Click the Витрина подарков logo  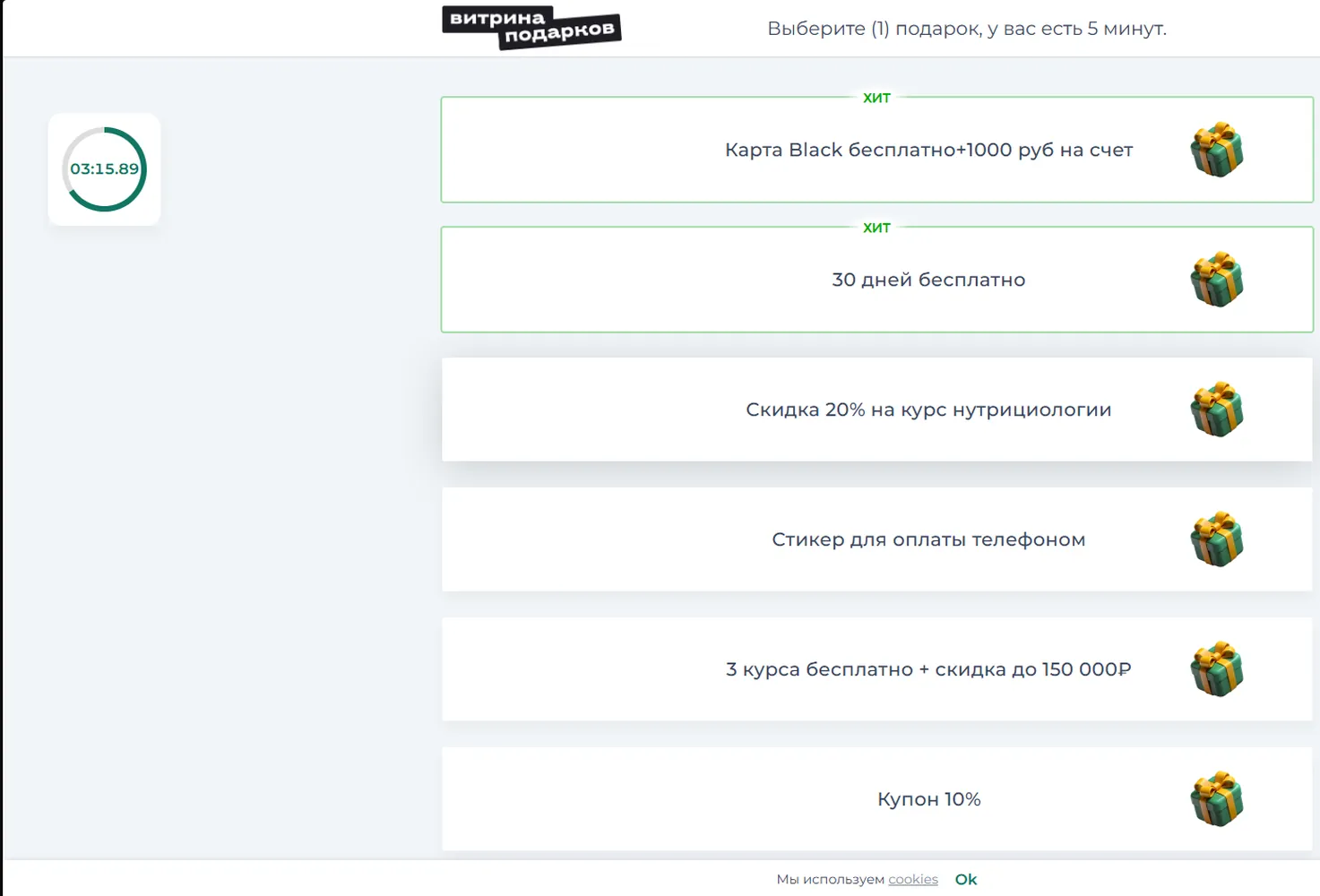(x=531, y=28)
